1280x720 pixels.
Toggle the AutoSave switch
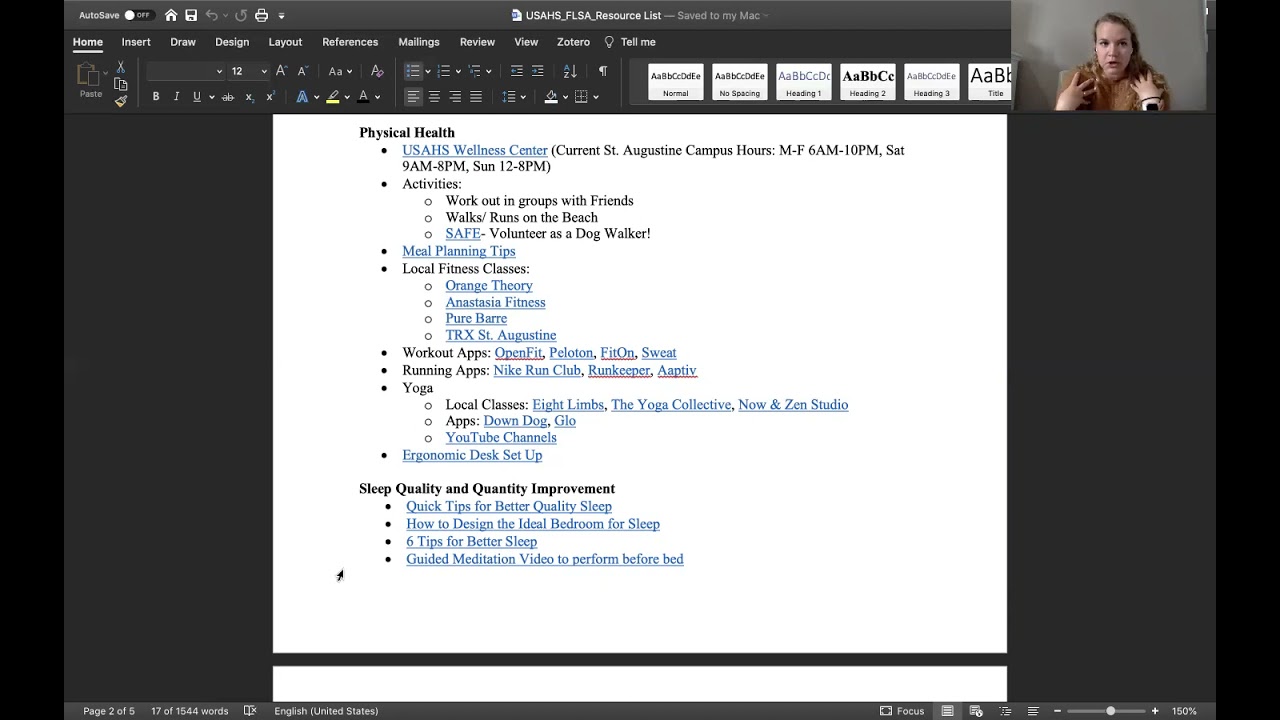click(x=138, y=15)
